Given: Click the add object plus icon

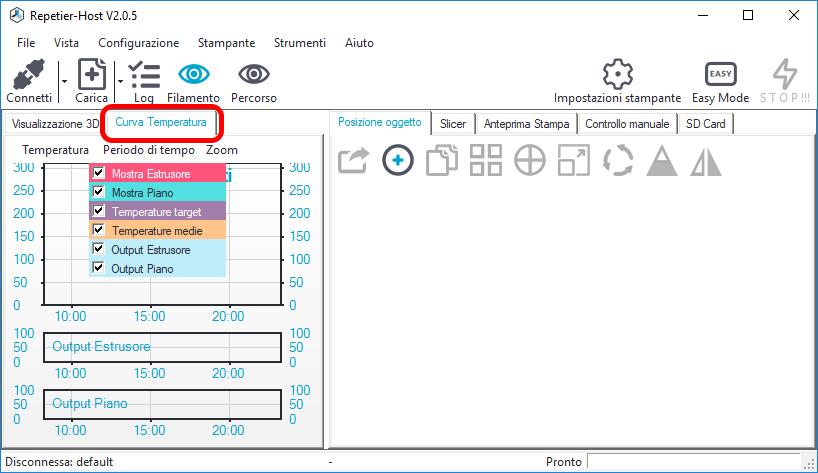Looking at the screenshot, I should (x=398, y=160).
